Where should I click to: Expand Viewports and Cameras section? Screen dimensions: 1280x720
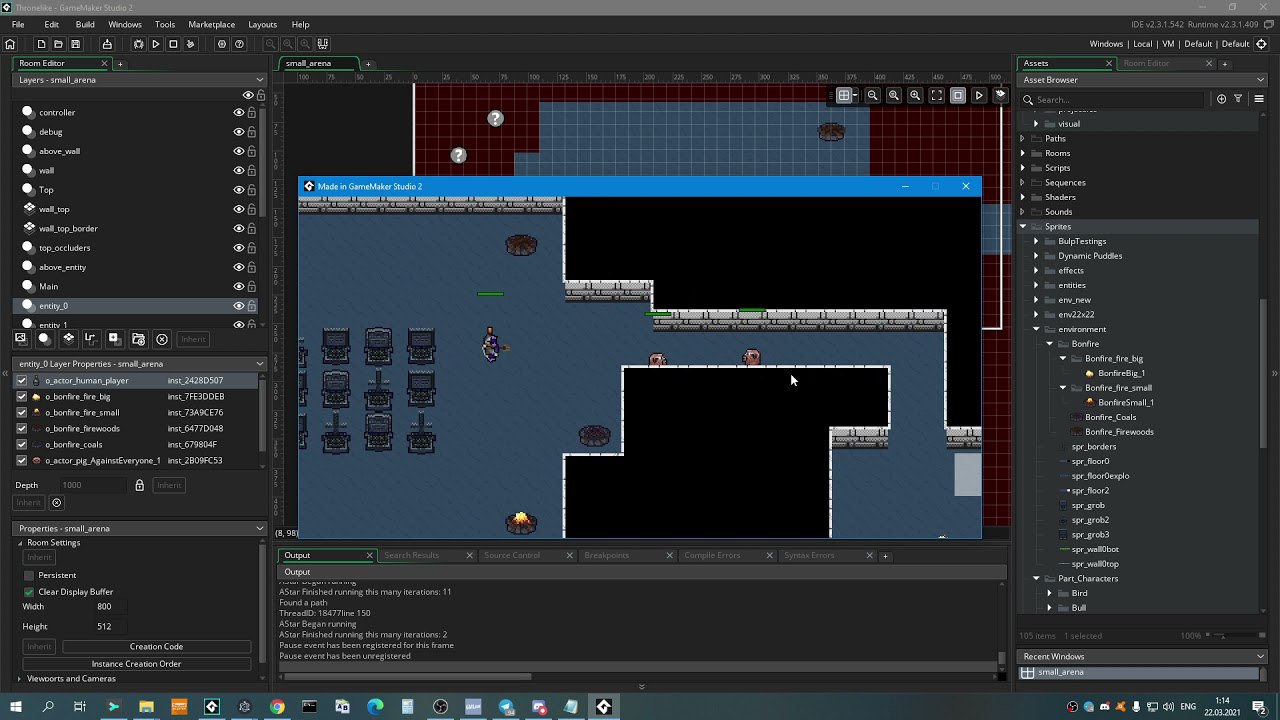pyautogui.click(x=19, y=679)
